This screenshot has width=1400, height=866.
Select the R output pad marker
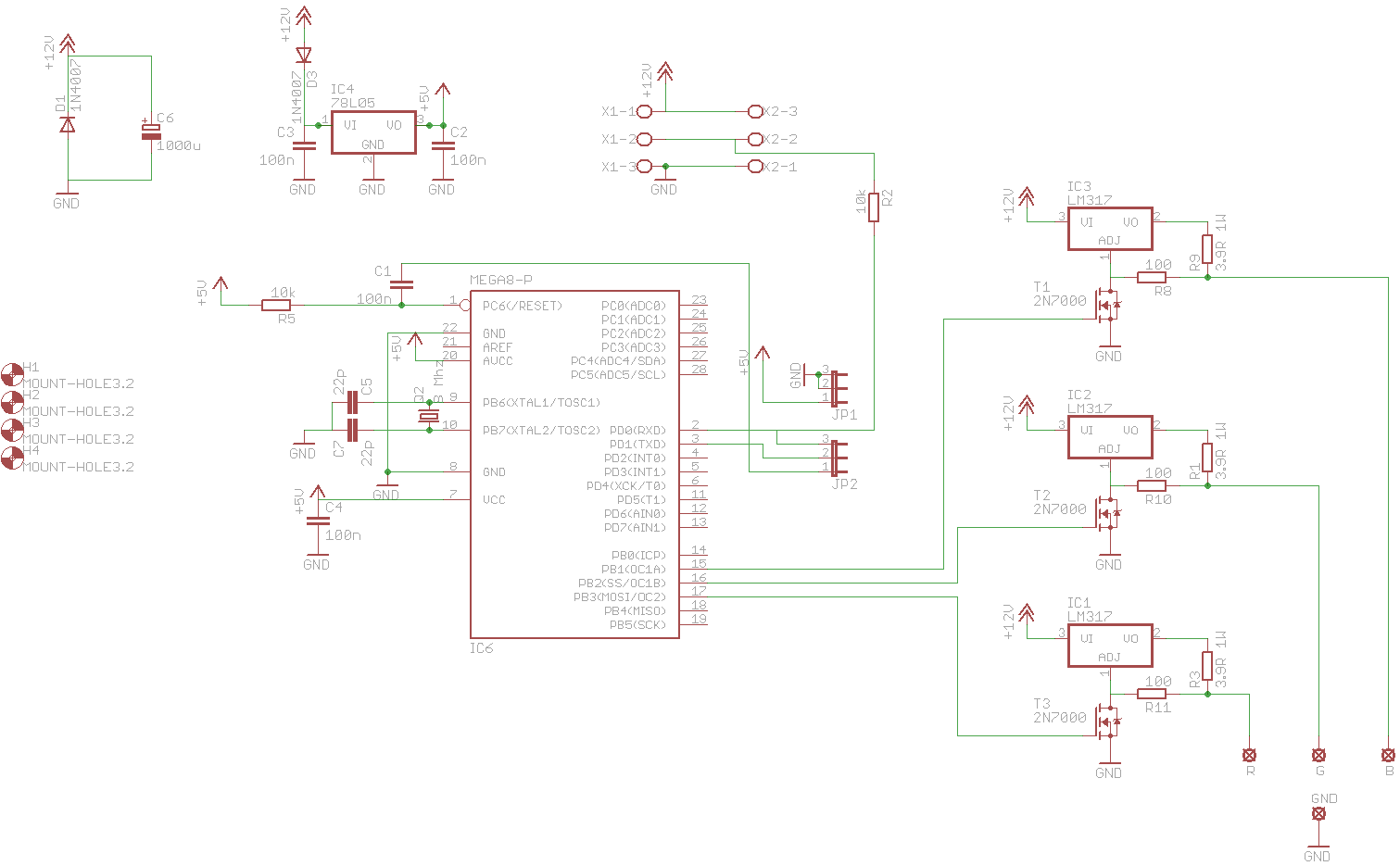[1249, 755]
